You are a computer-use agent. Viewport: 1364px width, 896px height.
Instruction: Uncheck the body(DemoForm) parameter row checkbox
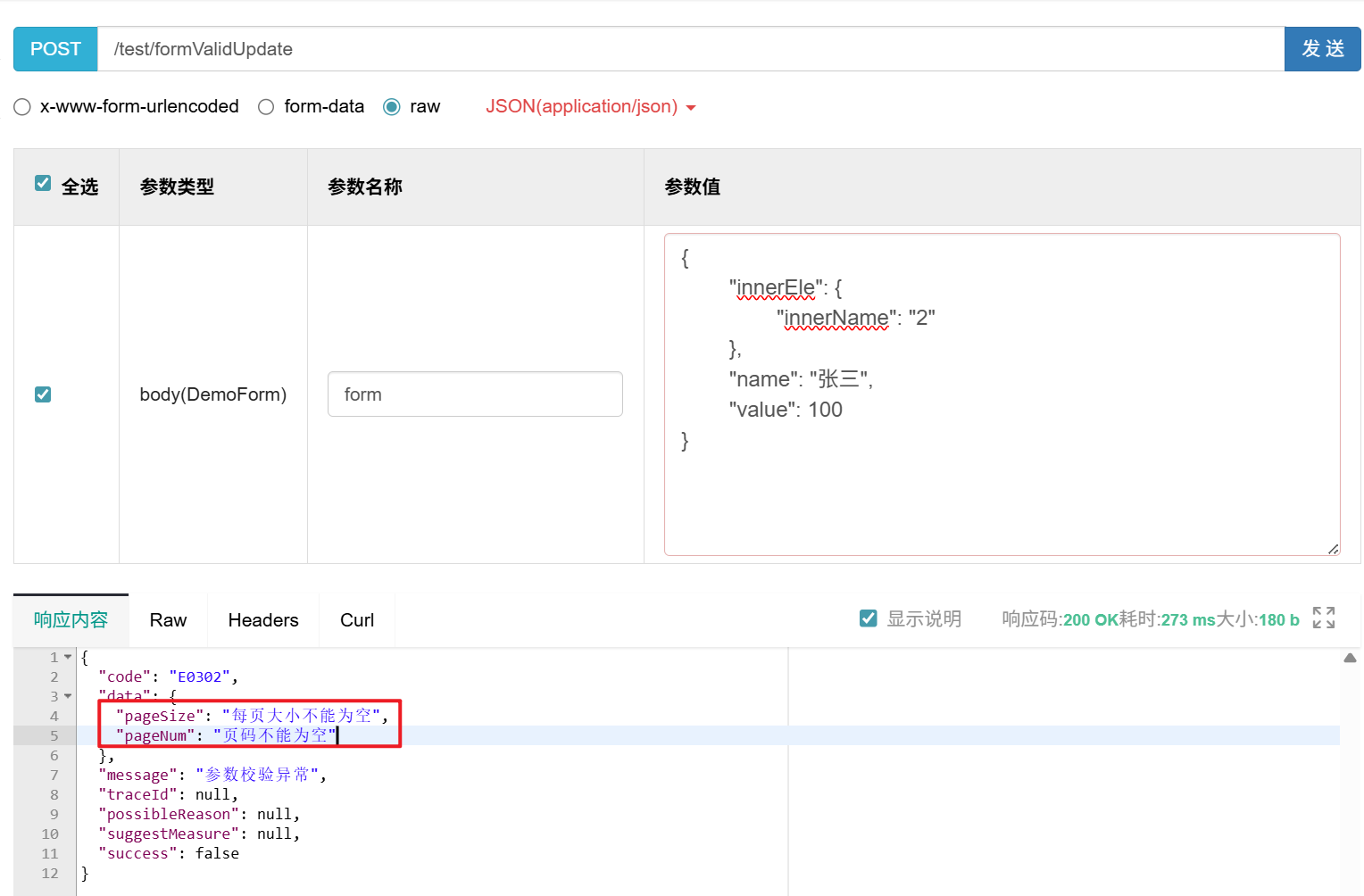tap(43, 394)
